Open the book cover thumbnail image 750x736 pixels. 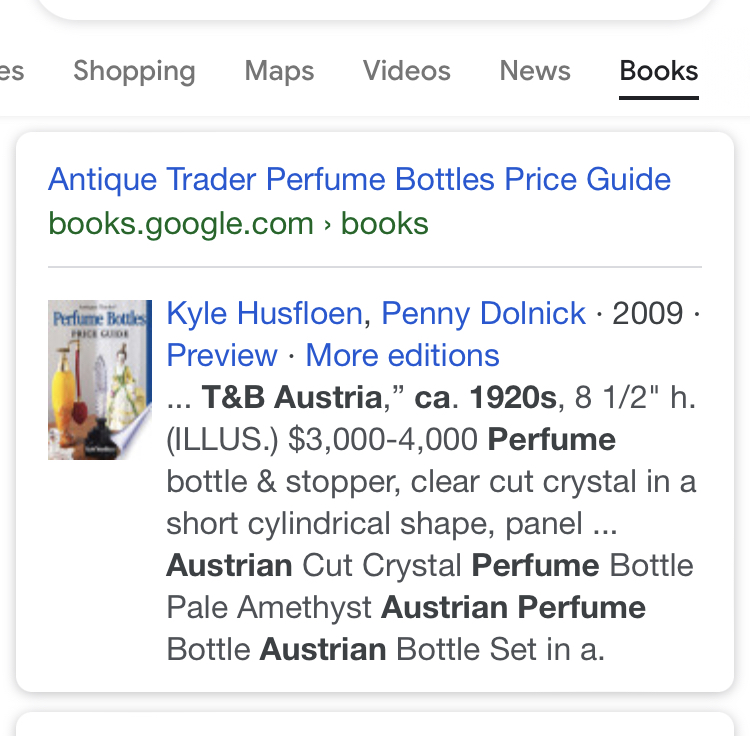coord(99,380)
